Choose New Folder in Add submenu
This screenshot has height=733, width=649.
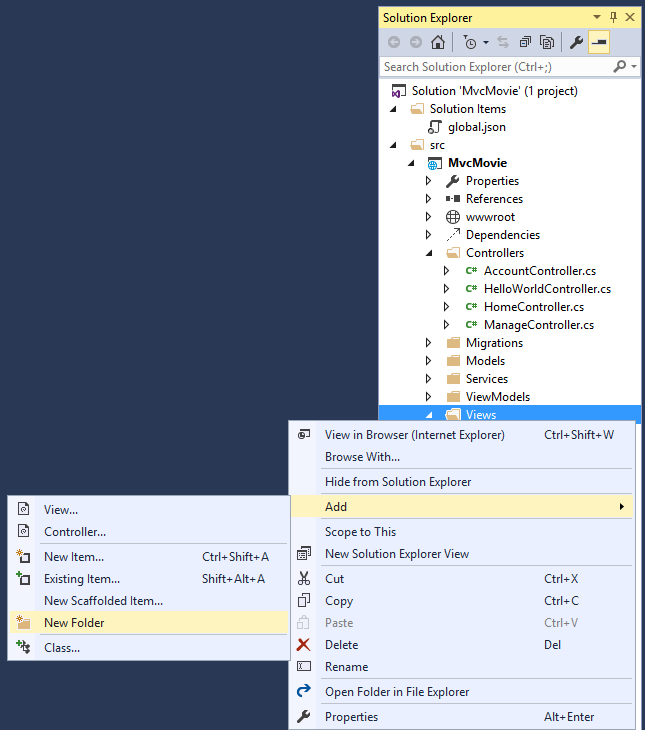click(149, 625)
